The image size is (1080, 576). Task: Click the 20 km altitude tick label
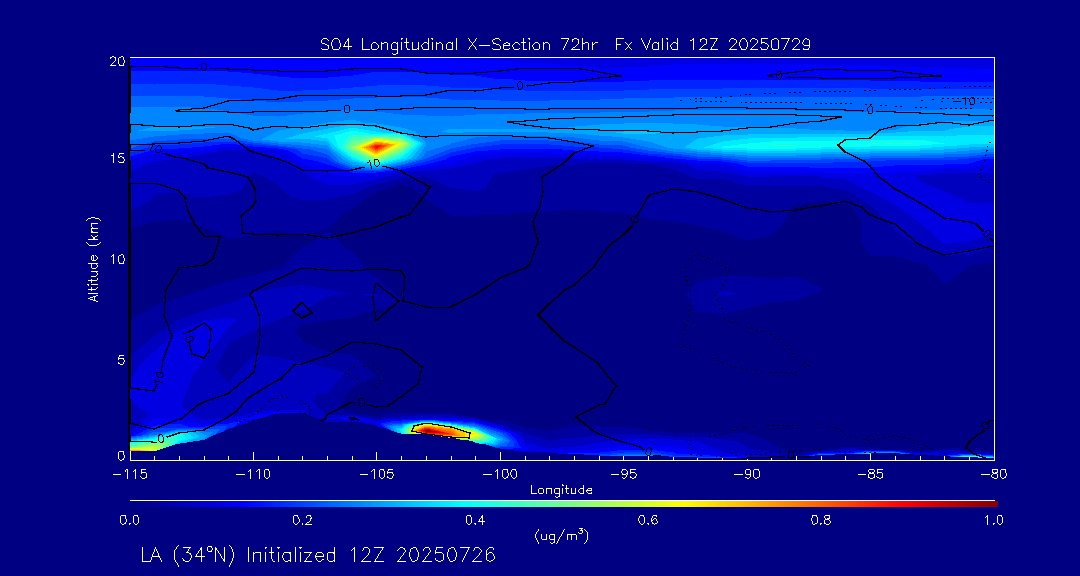pyautogui.click(x=116, y=62)
